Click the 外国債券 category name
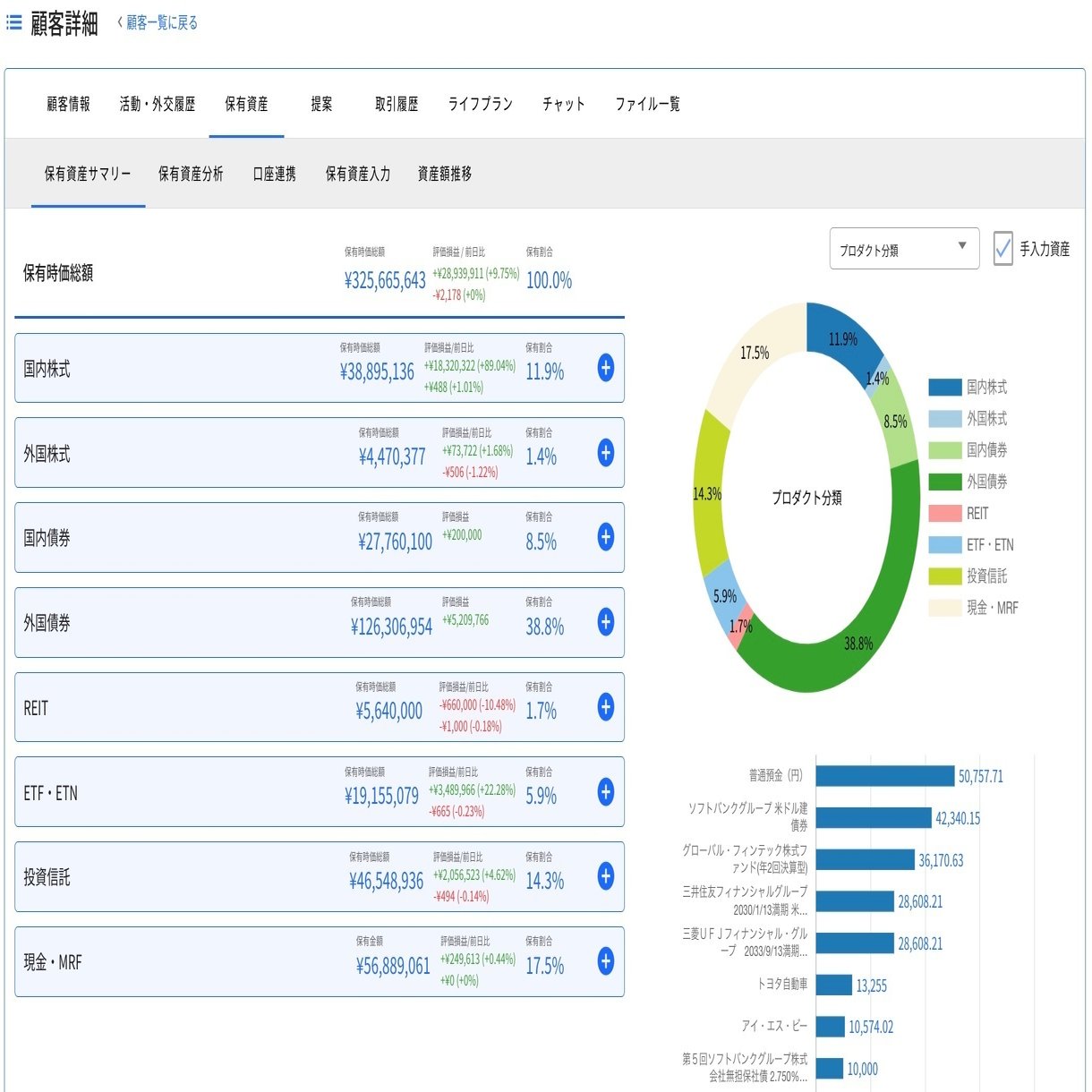The height and width of the screenshot is (1092, 1092). (47, 623)
